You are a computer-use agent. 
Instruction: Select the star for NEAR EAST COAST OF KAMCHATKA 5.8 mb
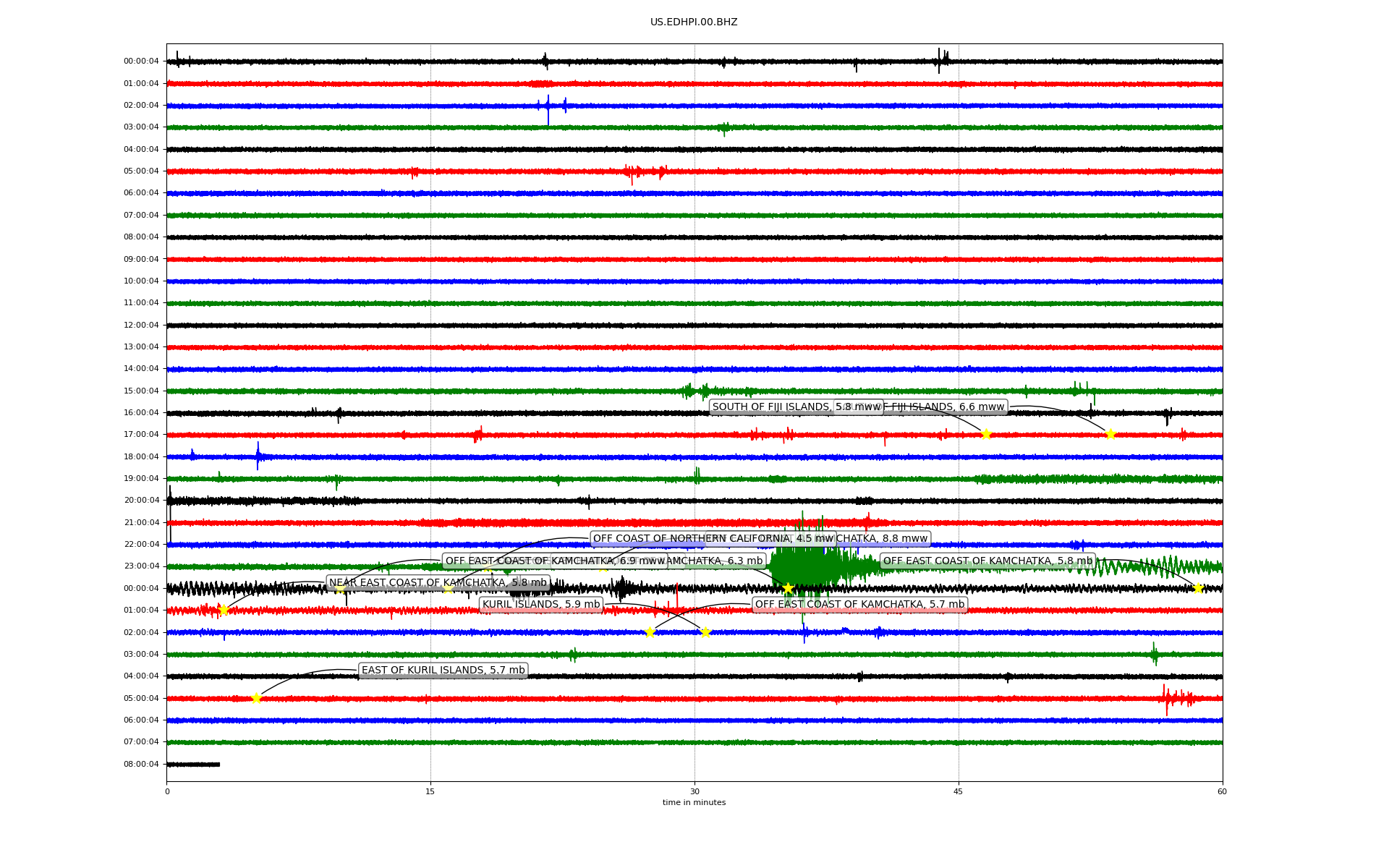[224, 610]
